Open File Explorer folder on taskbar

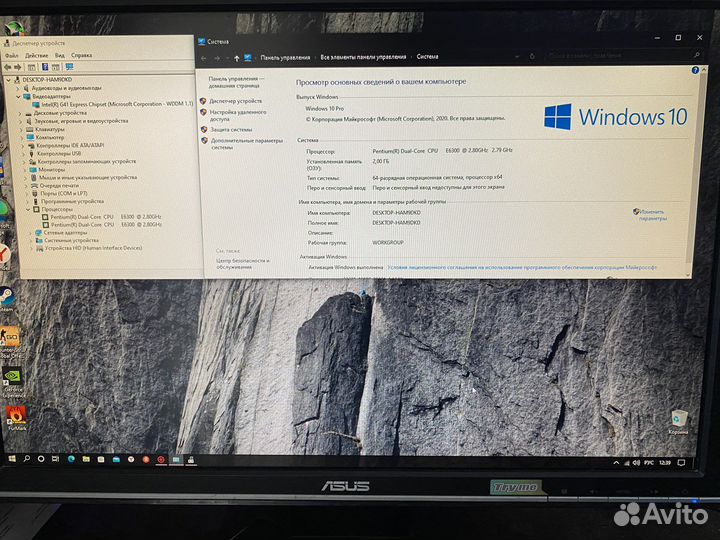tap(86, 459)
